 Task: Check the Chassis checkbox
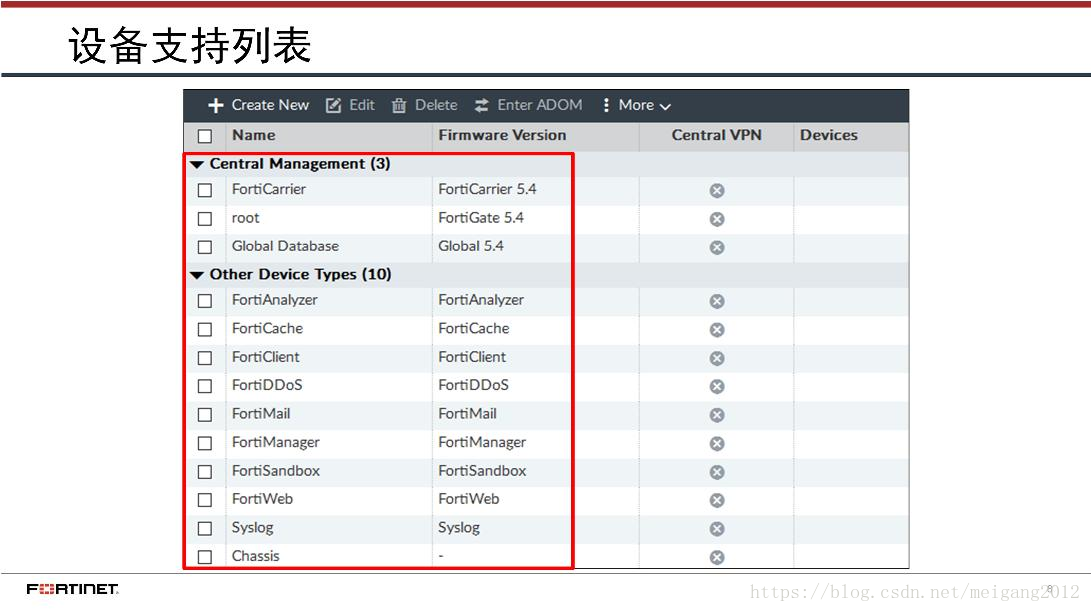(205, 557)
